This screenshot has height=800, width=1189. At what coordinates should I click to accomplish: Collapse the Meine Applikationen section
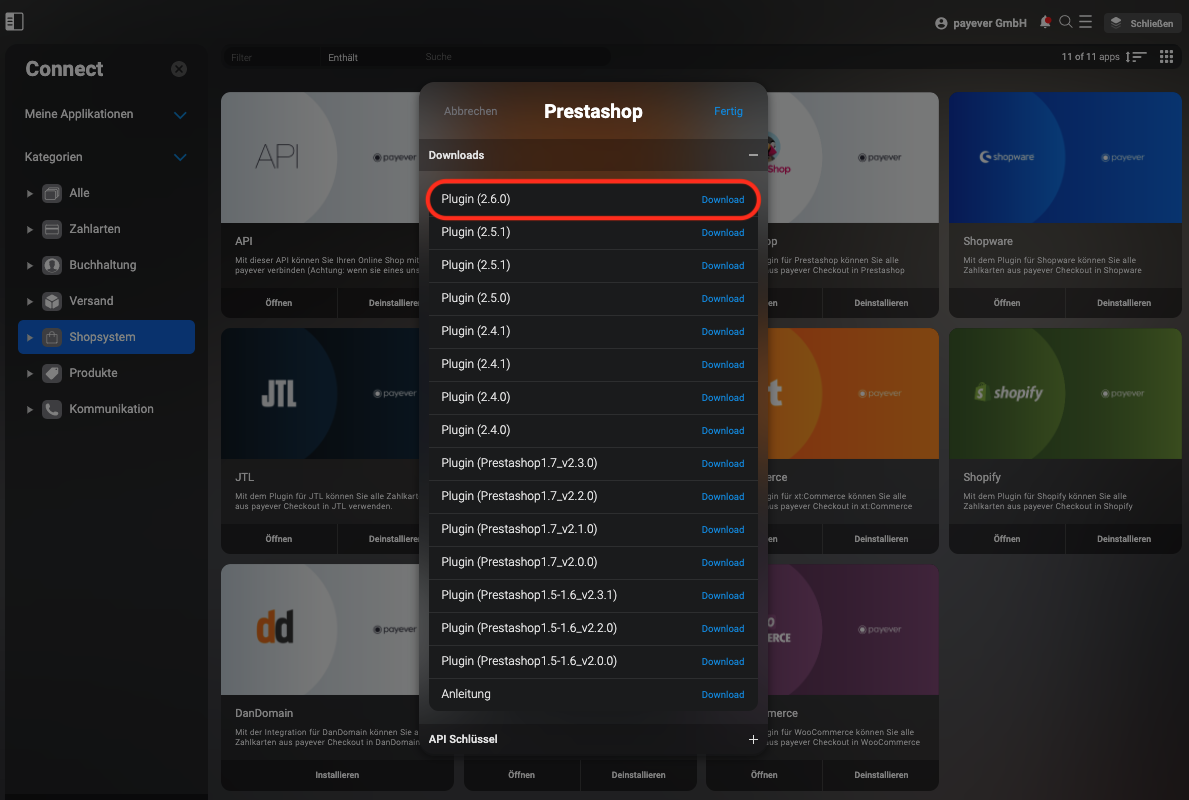pyautogui.click(x=180, y=115)
